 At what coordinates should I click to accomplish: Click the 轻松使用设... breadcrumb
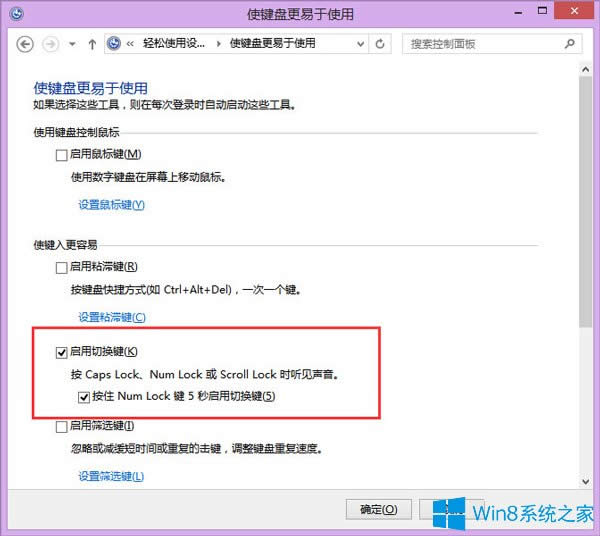(x=174, y=44)
